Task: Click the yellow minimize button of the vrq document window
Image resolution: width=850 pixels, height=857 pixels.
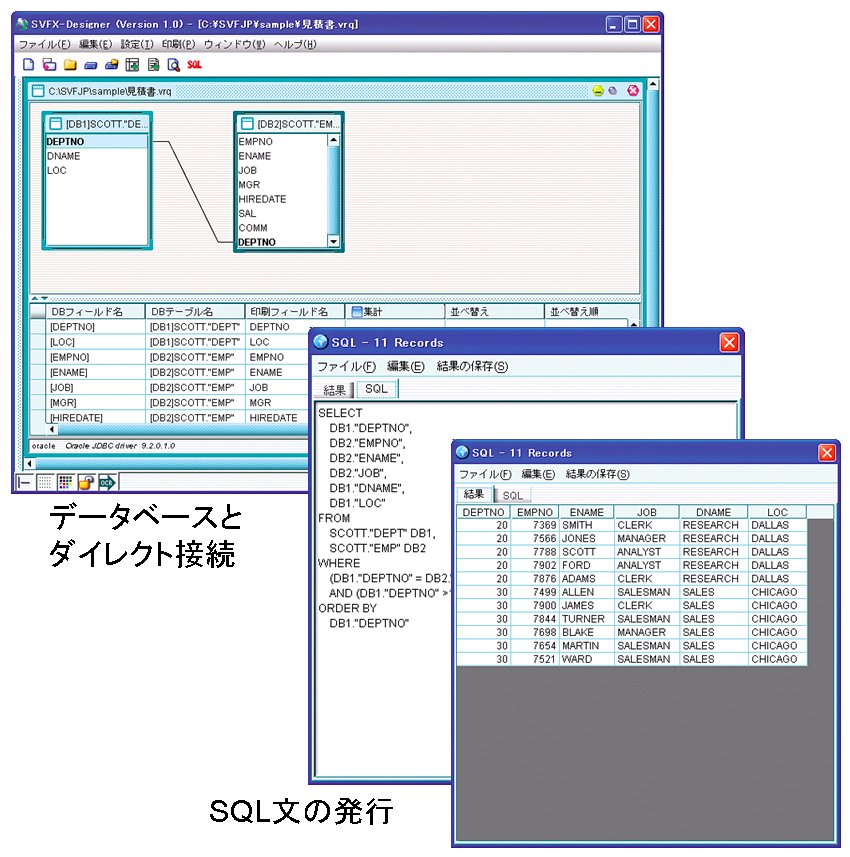Action: [598, 91]
